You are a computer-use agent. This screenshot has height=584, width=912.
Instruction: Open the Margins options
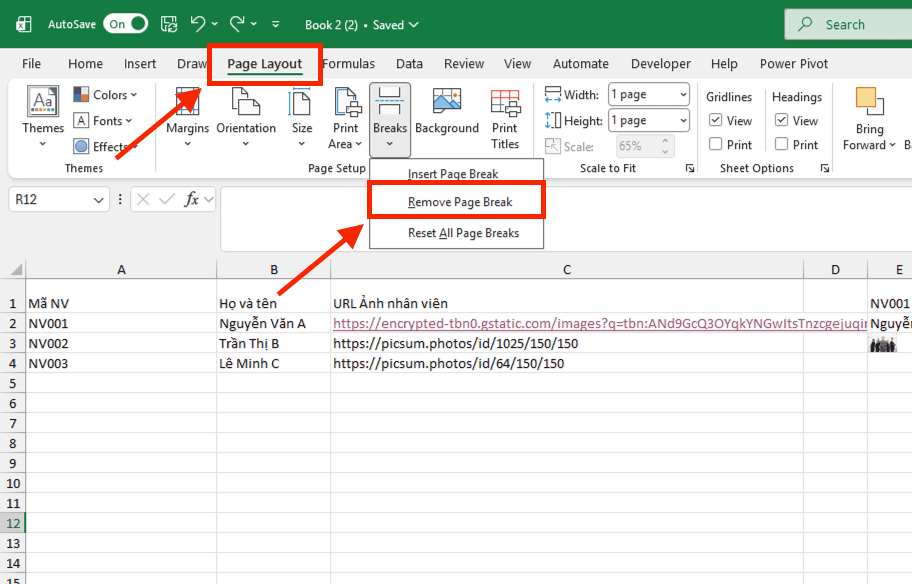(x=187, y=117)
